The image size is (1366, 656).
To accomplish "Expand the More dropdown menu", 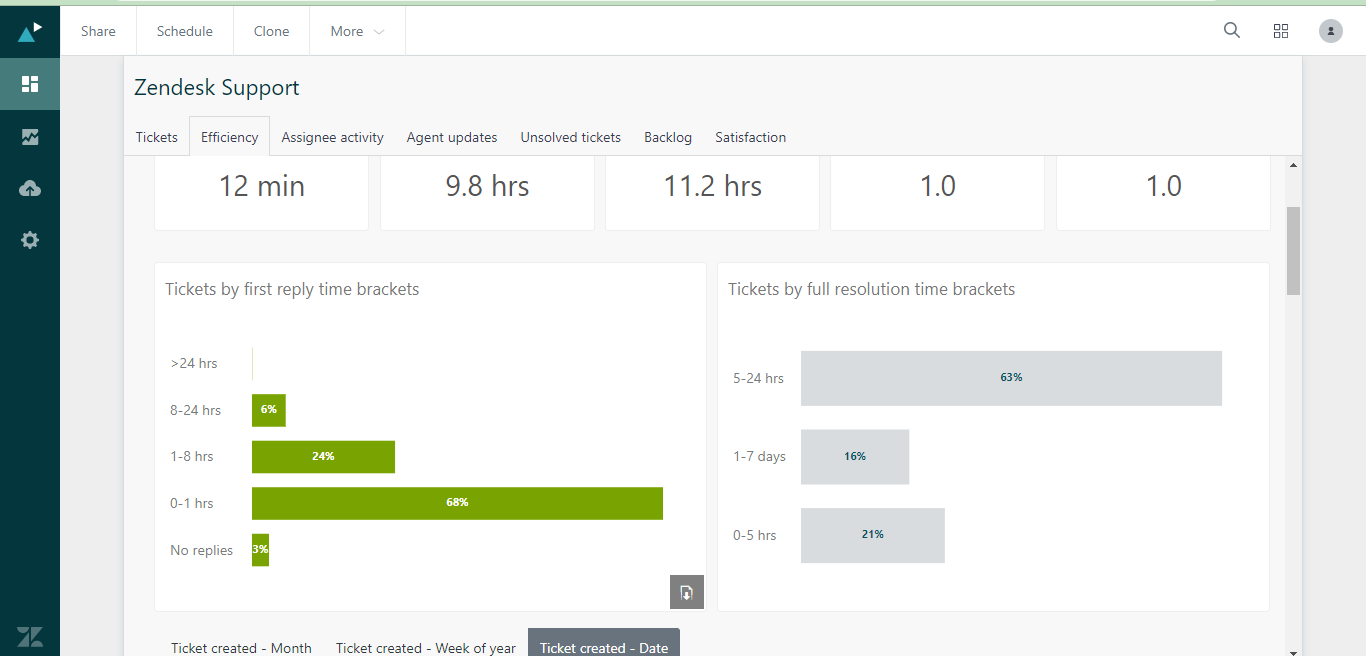I will (x=357, y=31).
